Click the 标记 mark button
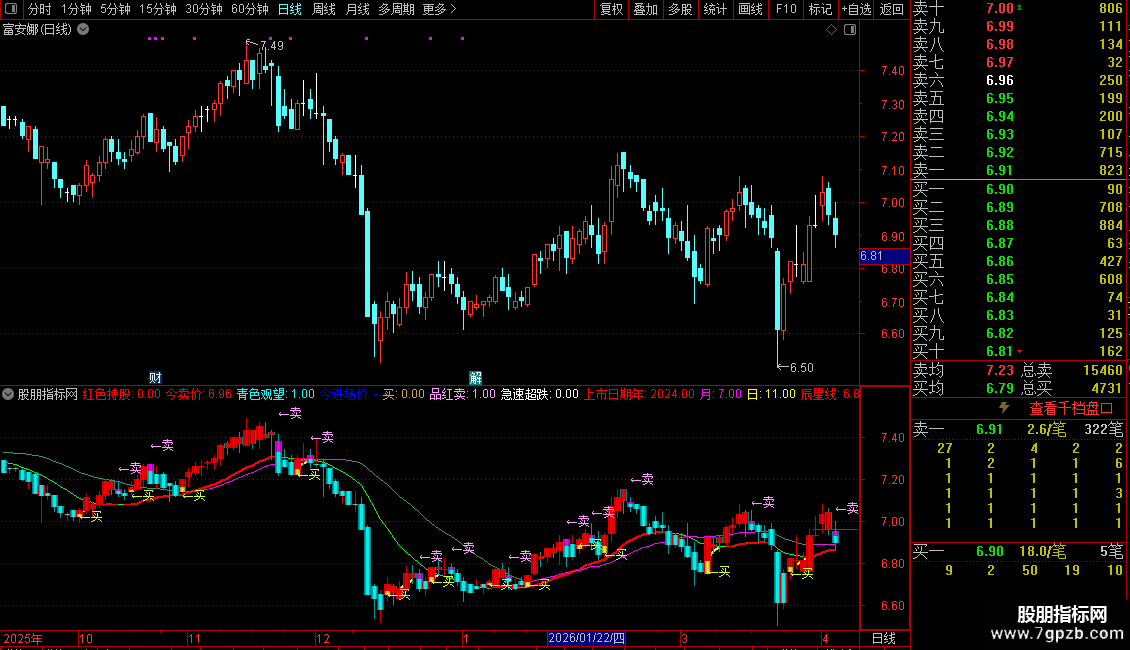Image resolution: width=1130 pixels, height=650 pixels. [x=820, y=9]
